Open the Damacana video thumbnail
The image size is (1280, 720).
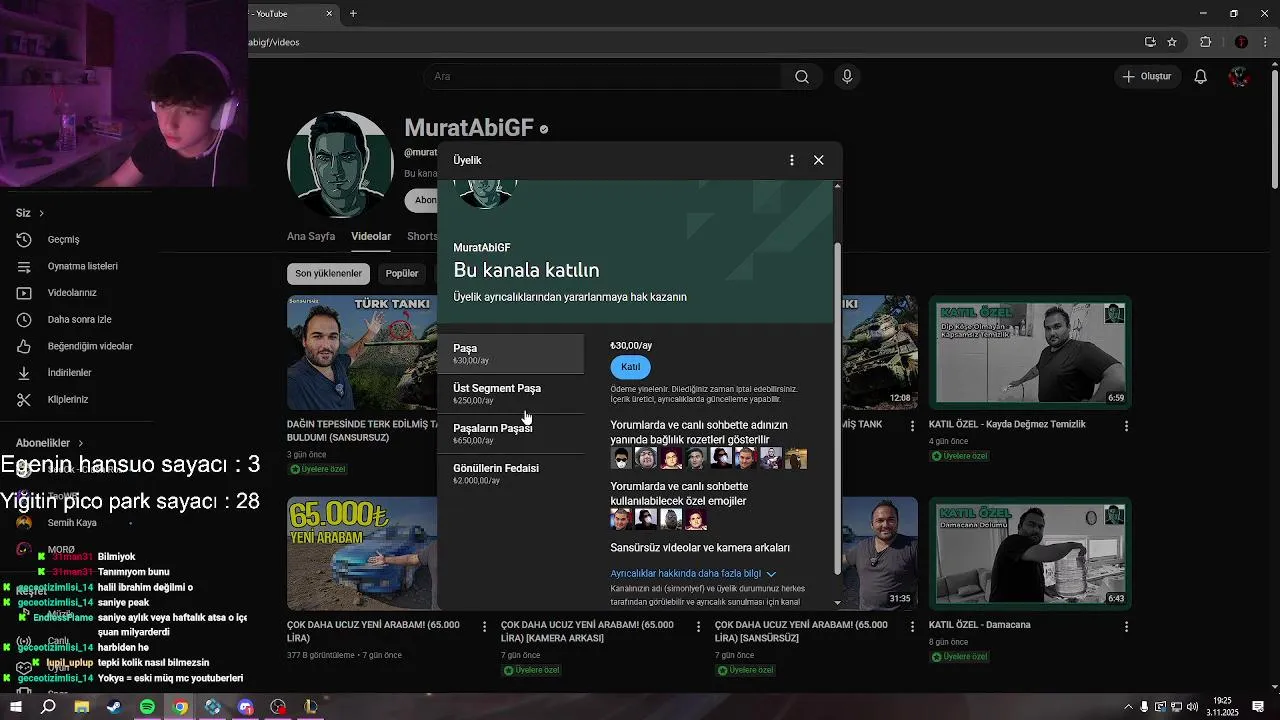(x=1030, y=553)
